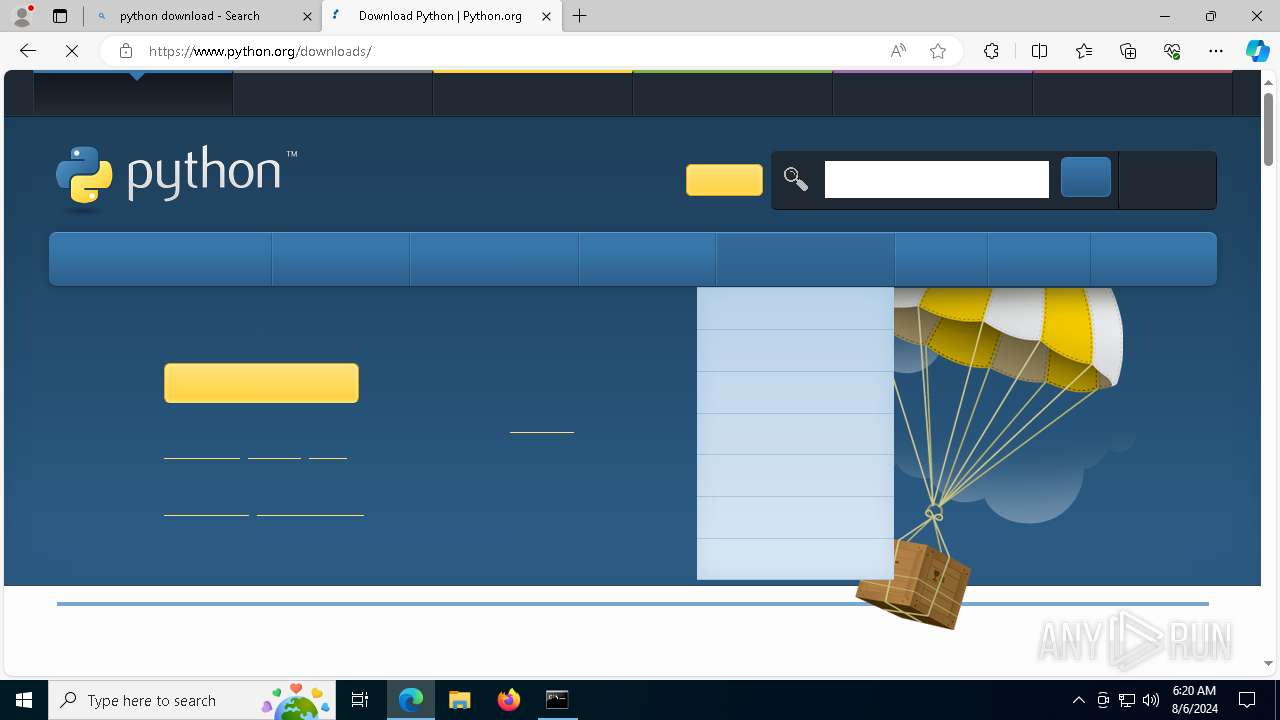Open the Windows Start menu

[x=24, y=700]
